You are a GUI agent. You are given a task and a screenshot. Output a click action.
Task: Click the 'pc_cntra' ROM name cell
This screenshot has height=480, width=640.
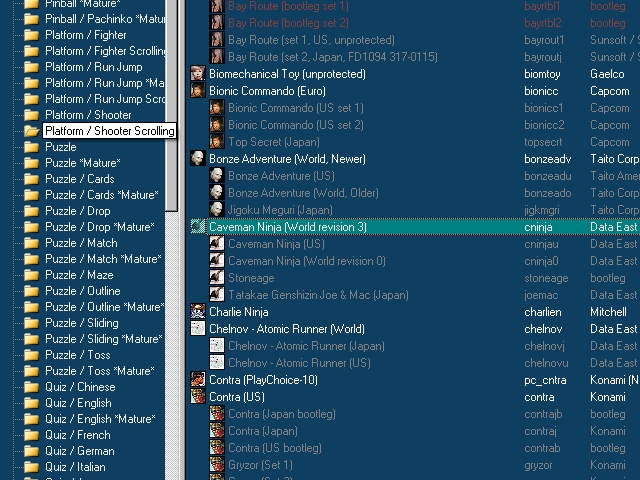coord(545,380)
